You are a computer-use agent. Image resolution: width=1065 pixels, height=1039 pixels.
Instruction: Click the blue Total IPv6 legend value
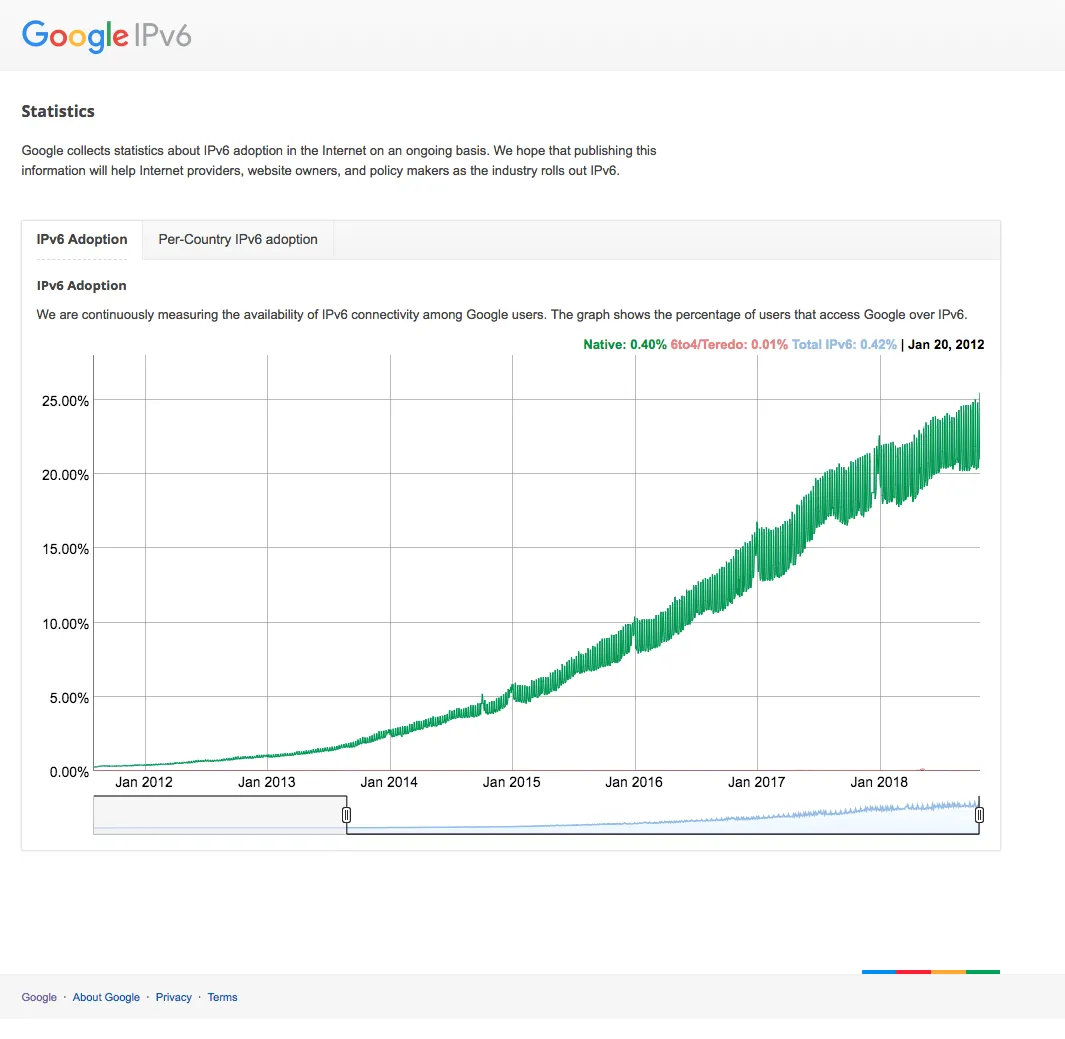(844, 345)
